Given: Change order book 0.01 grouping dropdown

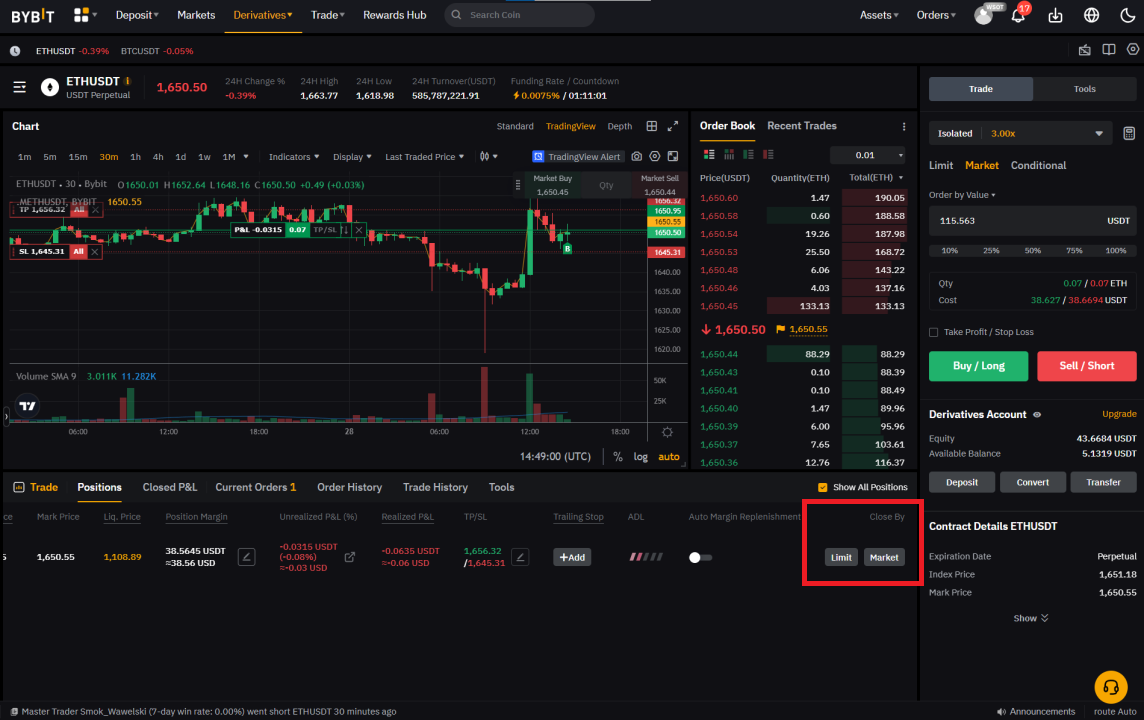Looking at the screenshot, I should pos(868,155).
